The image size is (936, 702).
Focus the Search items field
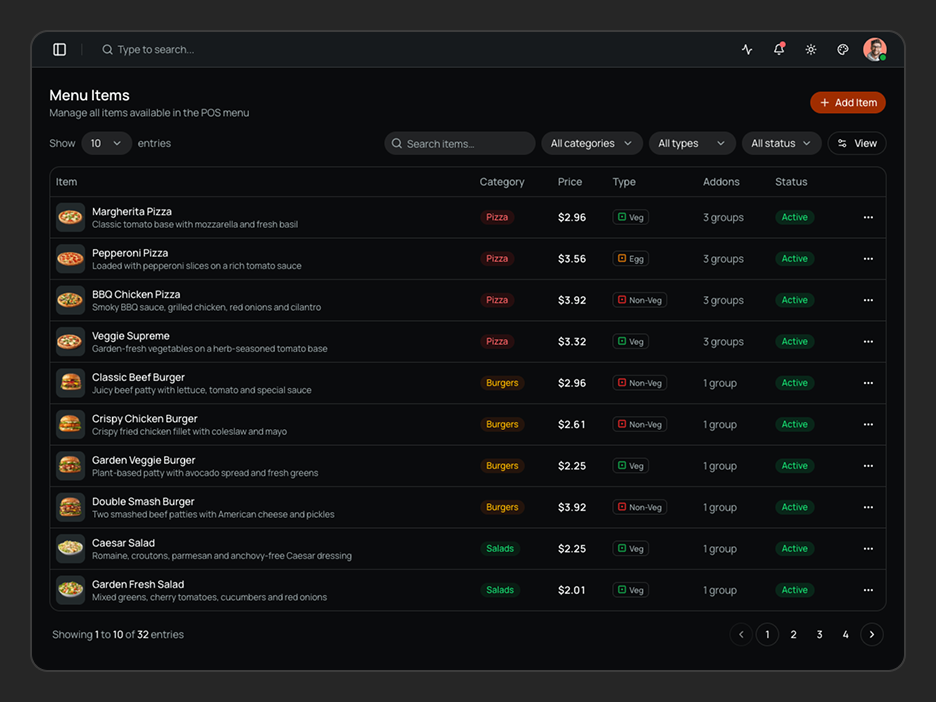[460, 143]
